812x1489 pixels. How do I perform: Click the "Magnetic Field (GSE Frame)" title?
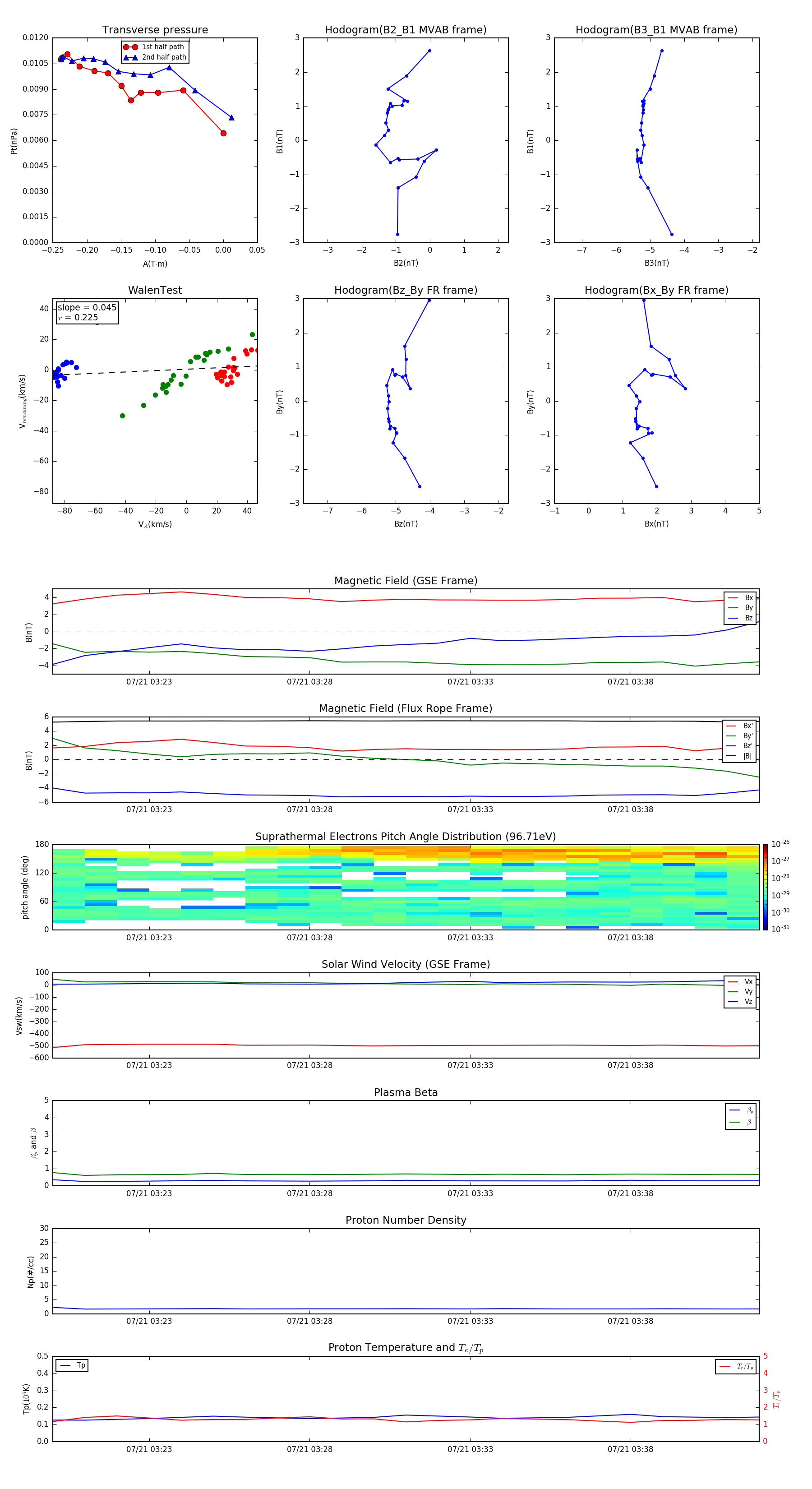pyautogui.click(x=406, y=580)
